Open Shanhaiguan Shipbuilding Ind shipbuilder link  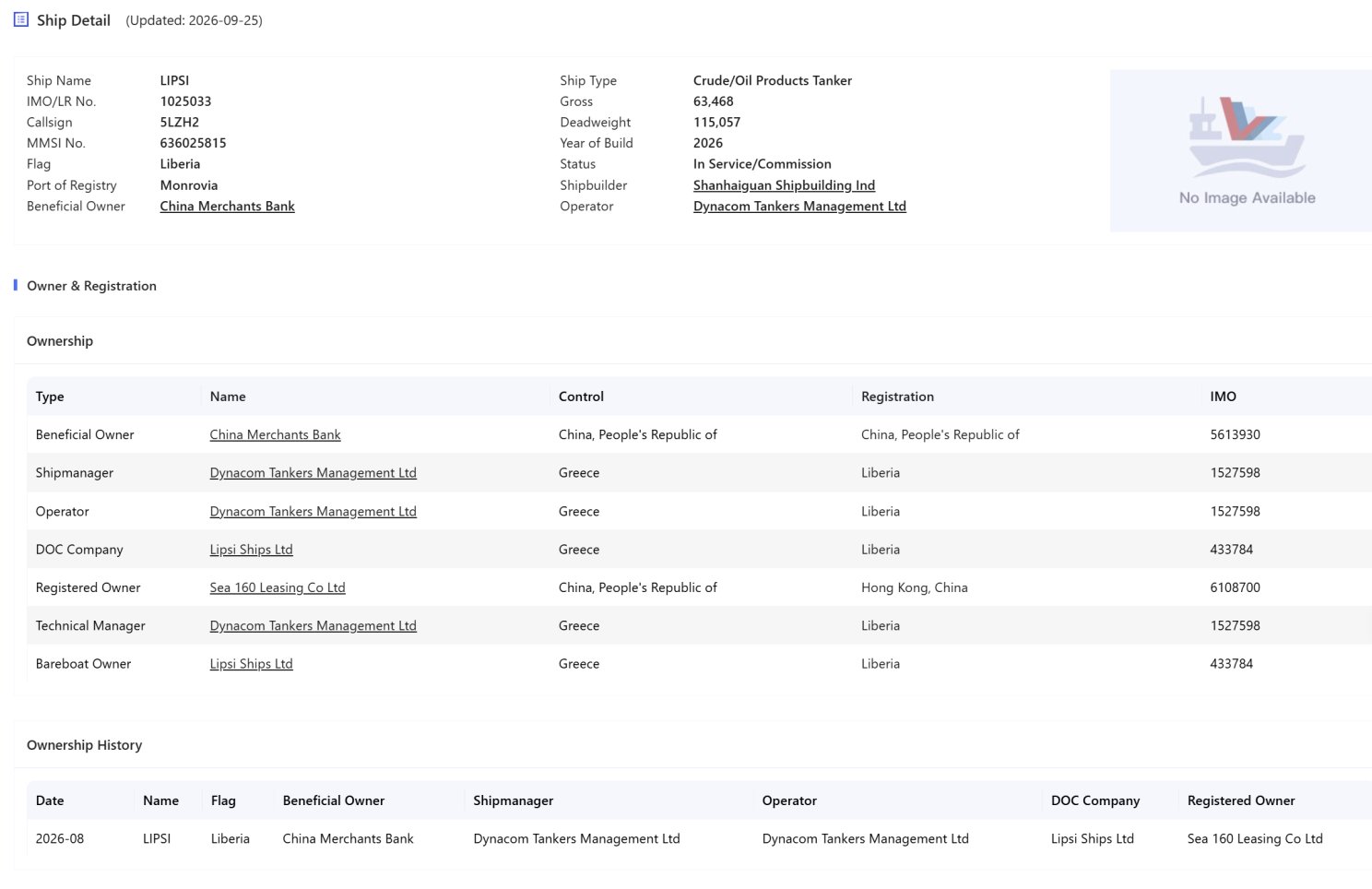(784, 185)
